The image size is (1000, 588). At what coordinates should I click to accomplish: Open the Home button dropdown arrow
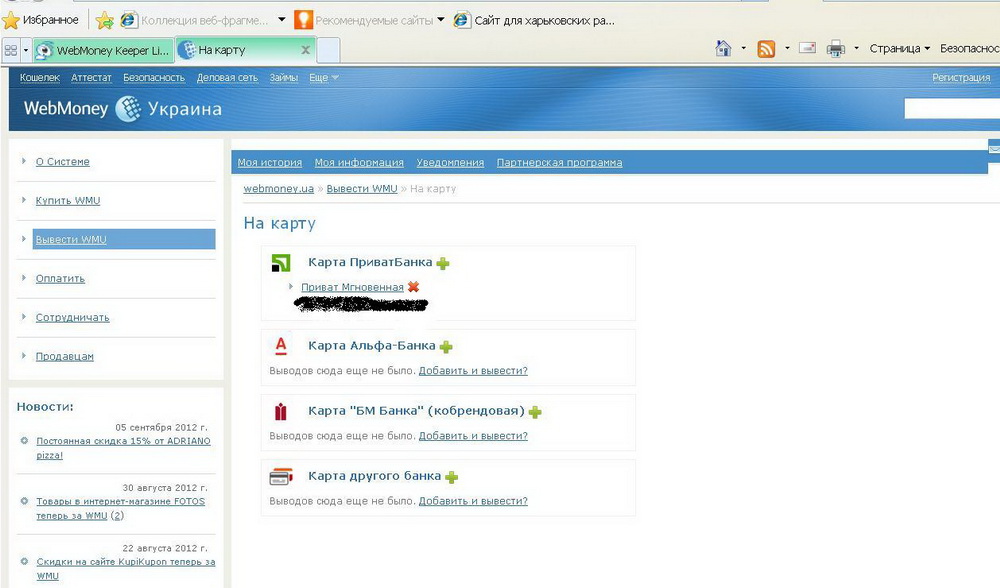[x=743, y=48]
